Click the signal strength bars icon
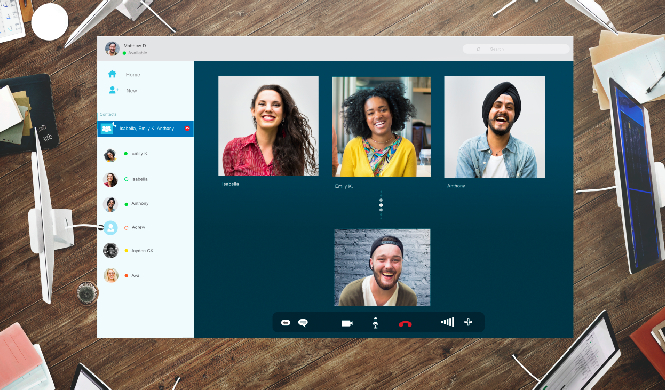Viewport: 665px width, 390px height. point(447,322)
